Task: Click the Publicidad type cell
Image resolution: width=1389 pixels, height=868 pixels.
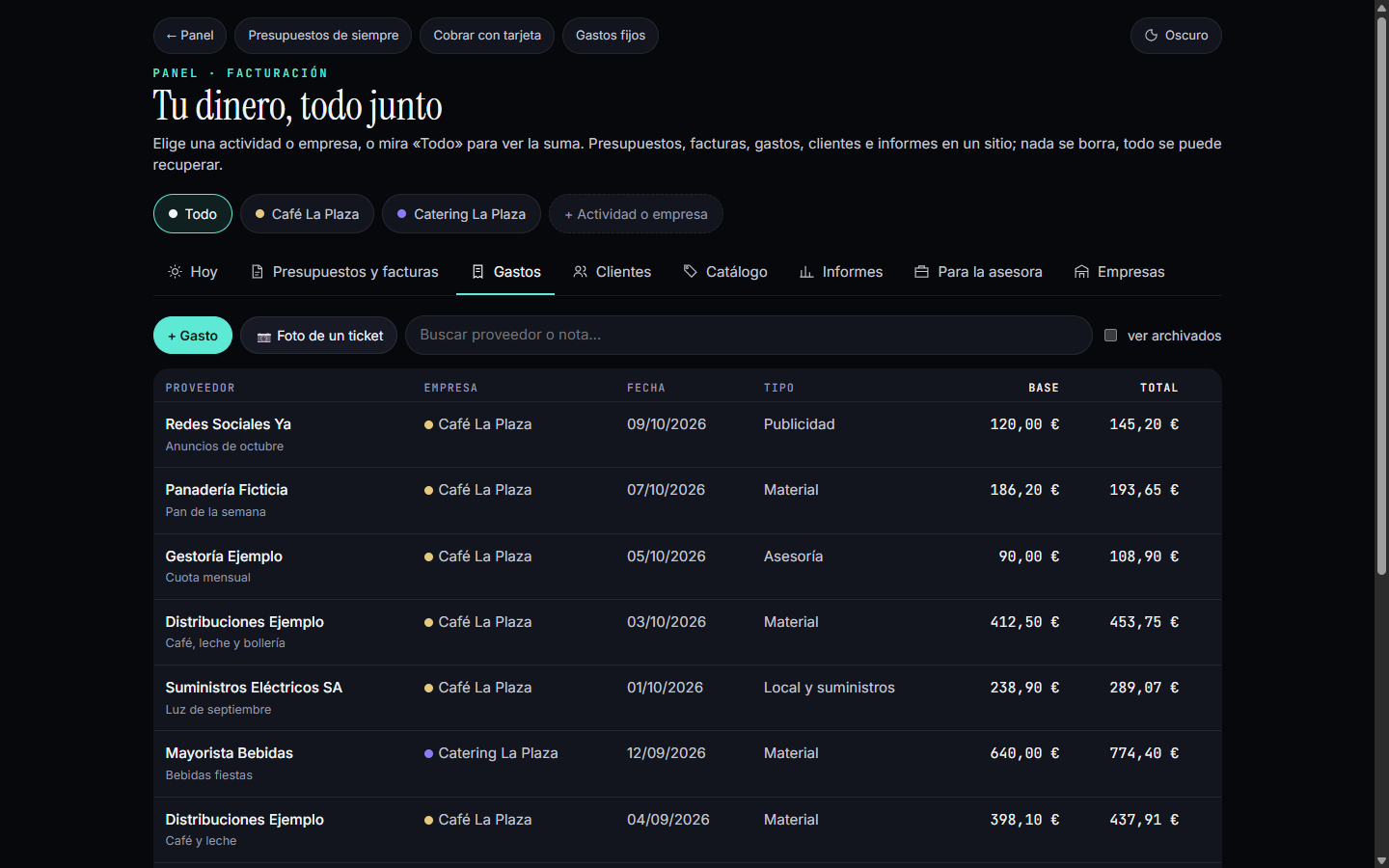Action: click(x=800, y=424)
